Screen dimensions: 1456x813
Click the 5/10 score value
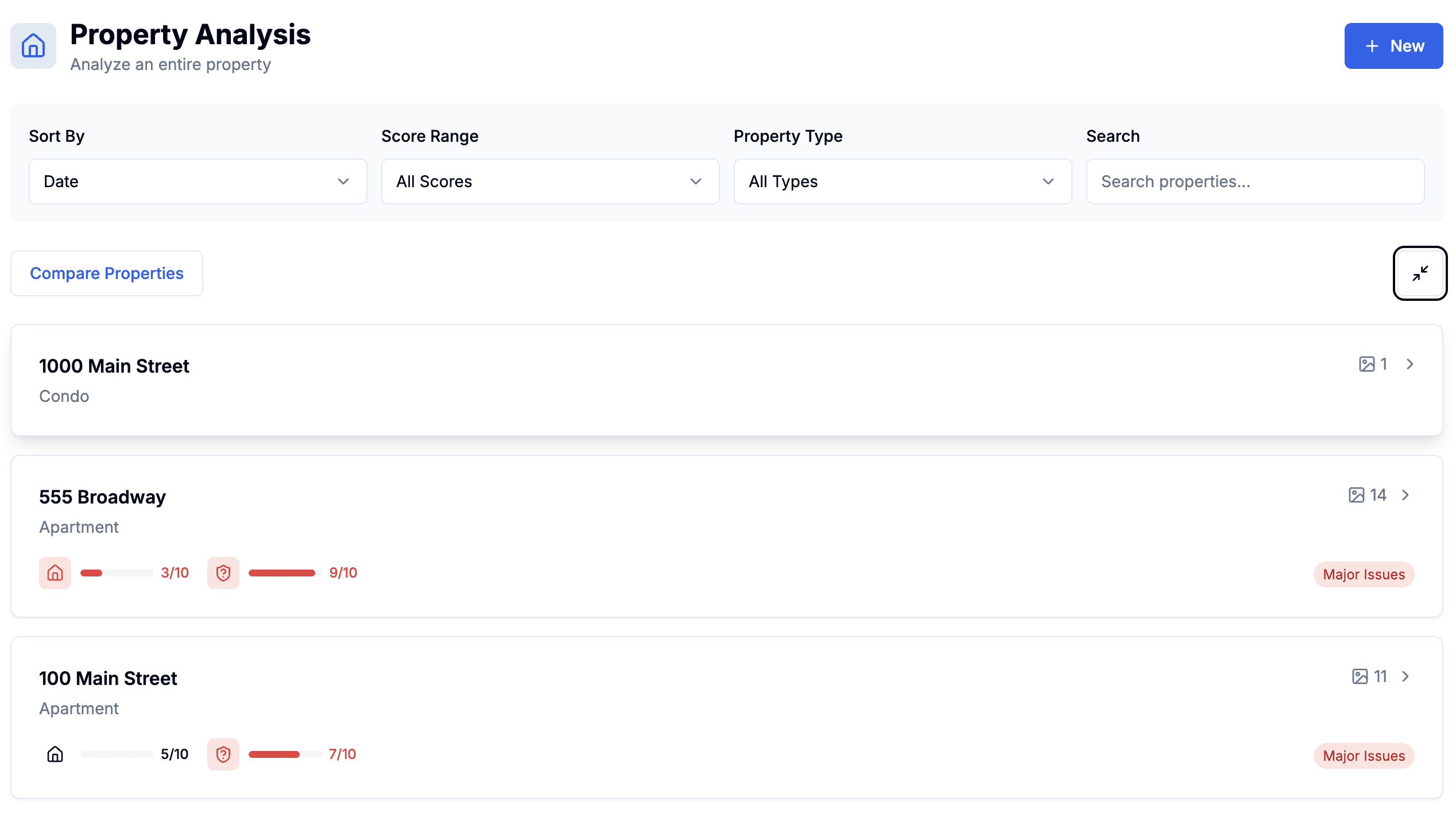(x=175, y=754)
